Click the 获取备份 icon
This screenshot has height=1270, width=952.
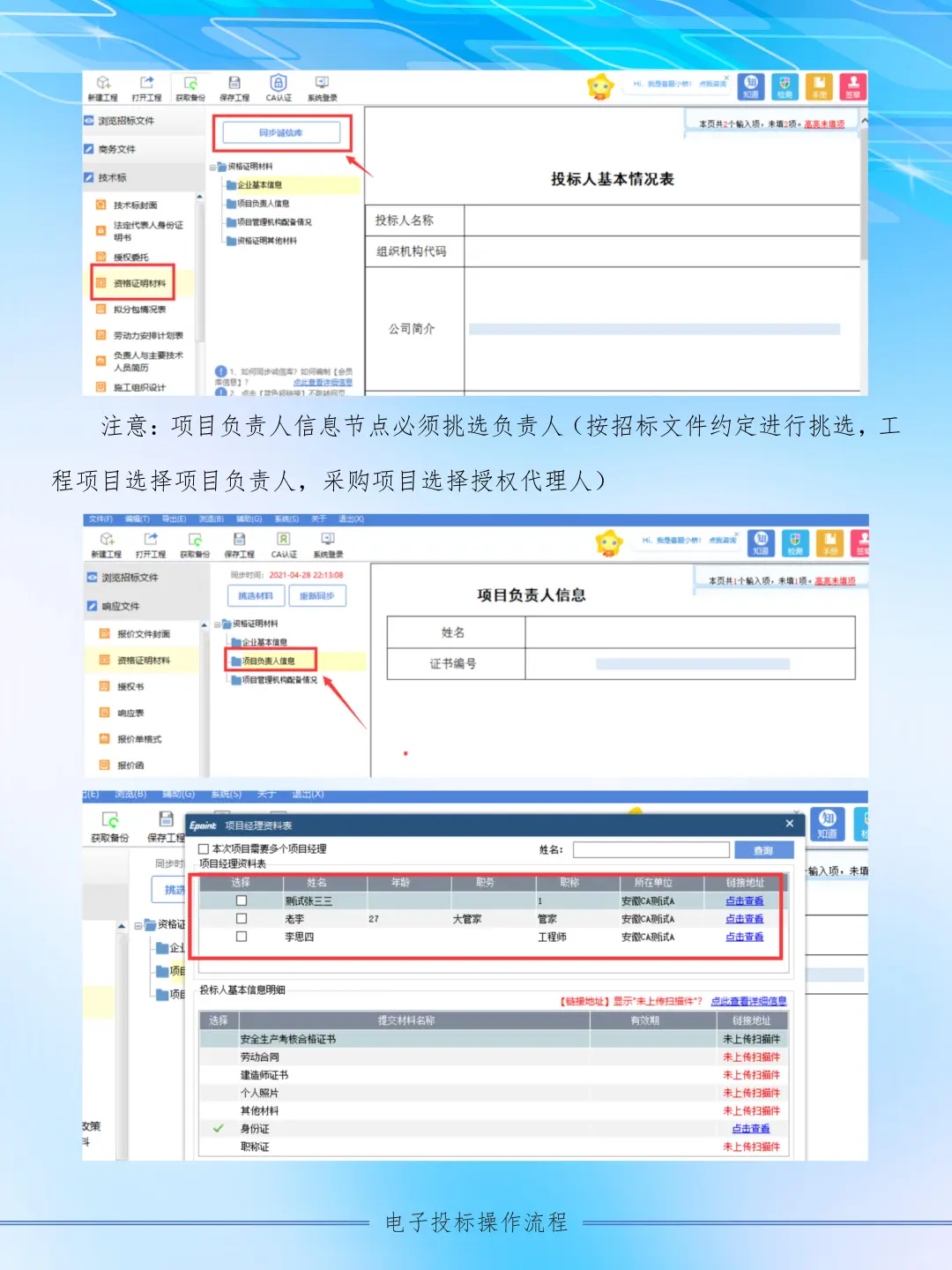click(x=192, y=86)
